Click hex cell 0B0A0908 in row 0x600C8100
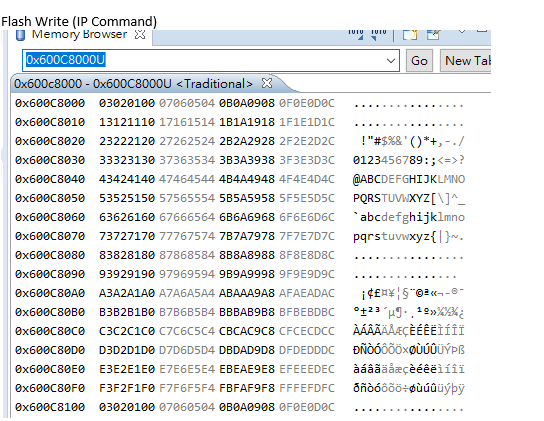This screenshot has width=544, height=421. tap(247, 407)
